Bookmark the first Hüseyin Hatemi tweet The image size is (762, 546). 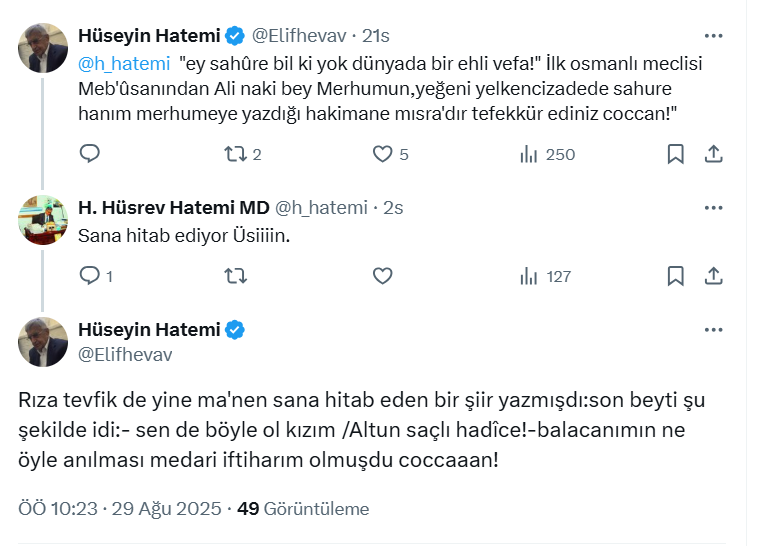click(676, 154)
